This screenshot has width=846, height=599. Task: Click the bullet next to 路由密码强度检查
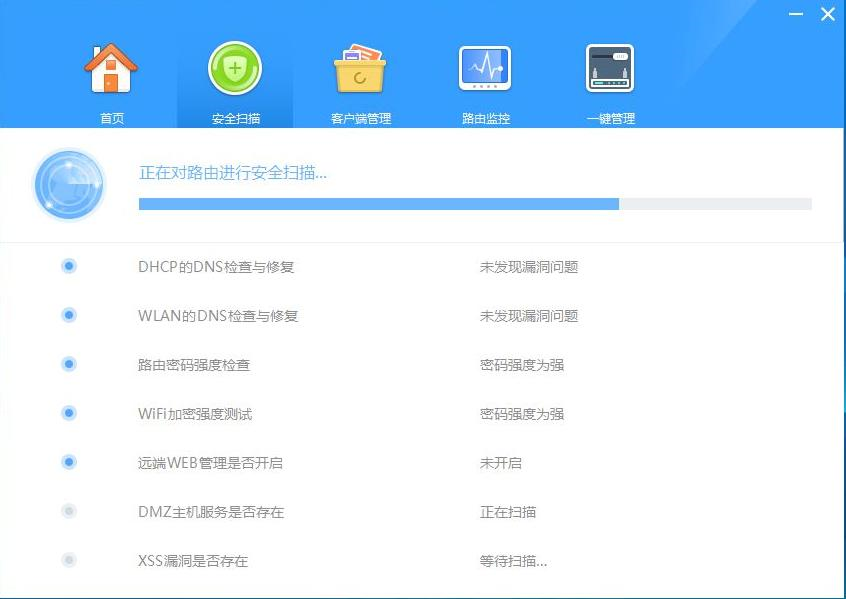[x=69, y=364]
